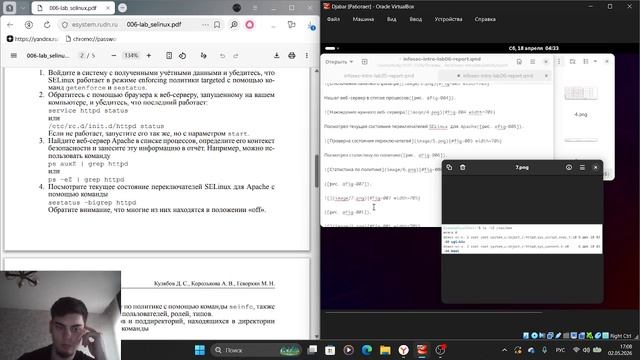Screen dimensions: 640x360
Task: Expand the browser tab list chevron
Action: (x=23, y=8)
